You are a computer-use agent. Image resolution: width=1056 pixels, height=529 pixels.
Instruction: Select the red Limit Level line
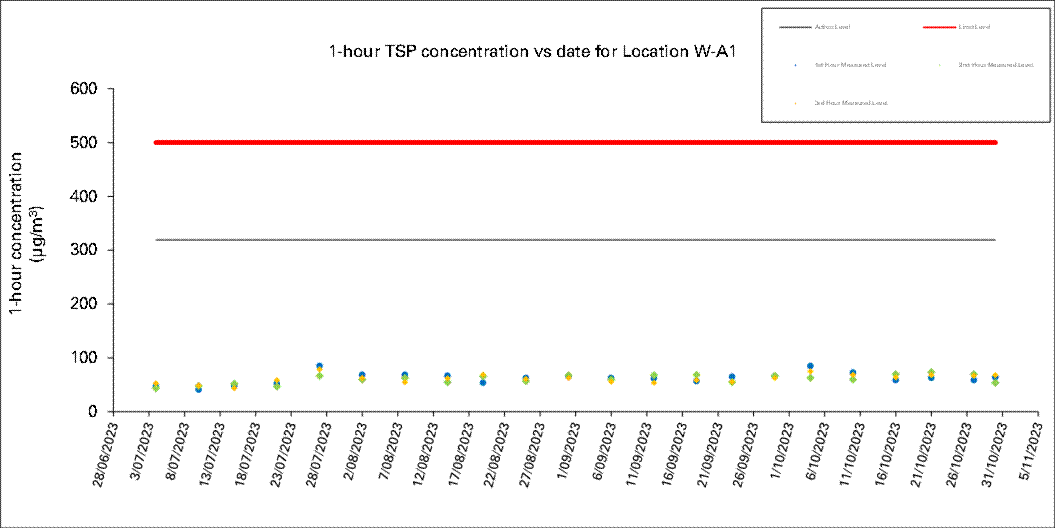[x=575, y=142]
